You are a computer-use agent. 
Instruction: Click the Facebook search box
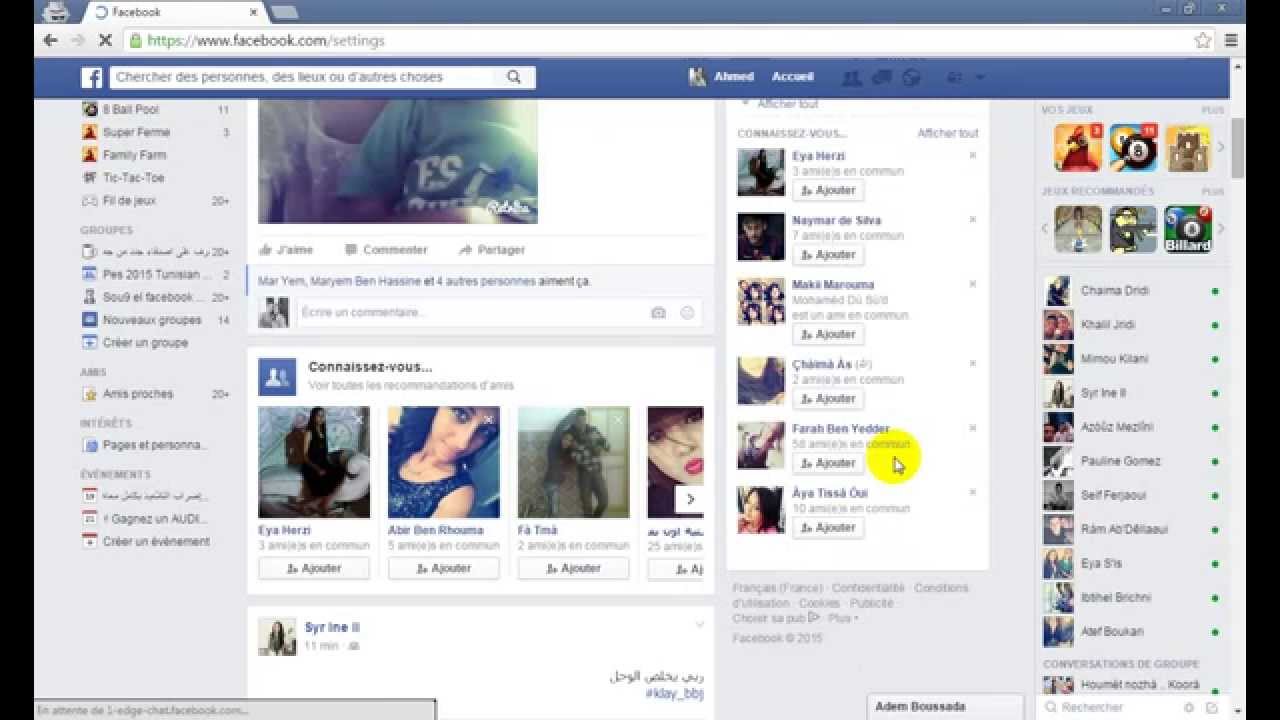[304, 77]
